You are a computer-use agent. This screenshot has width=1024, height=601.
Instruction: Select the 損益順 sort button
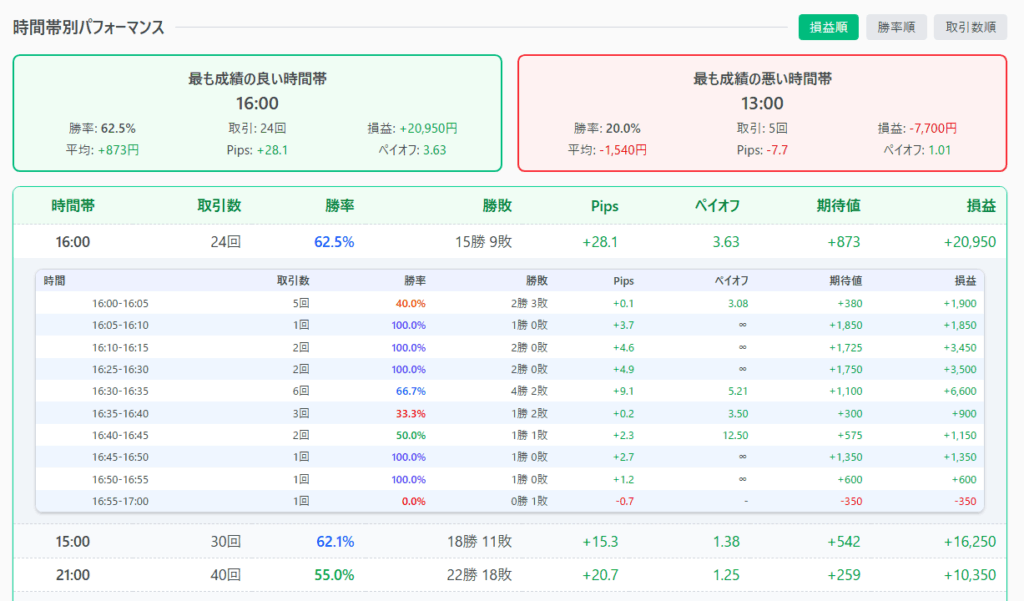[828, 27]
